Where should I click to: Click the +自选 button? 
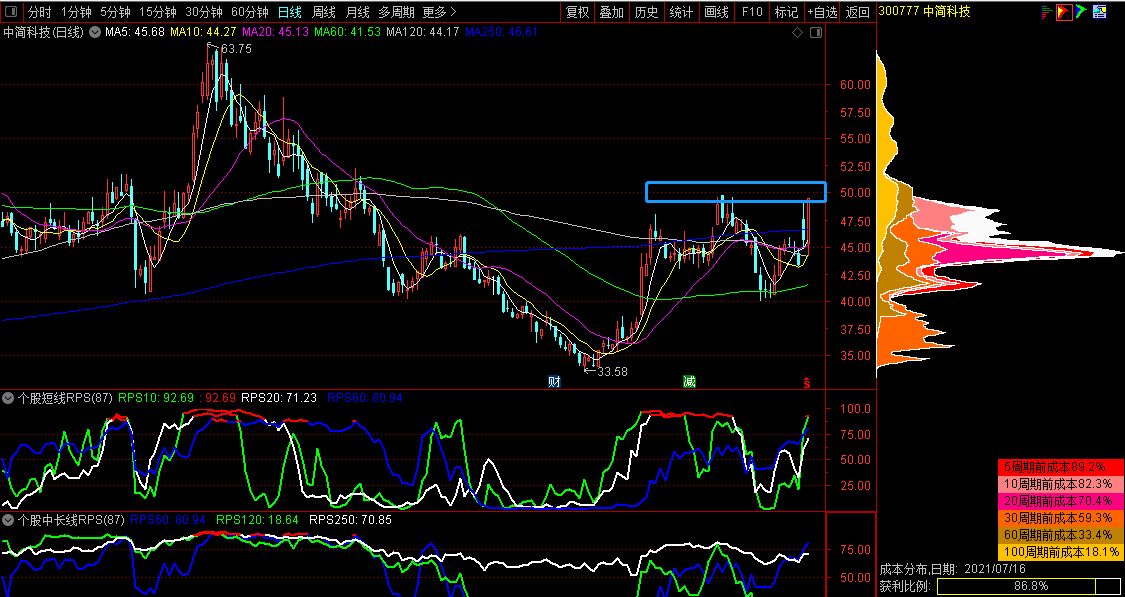[822, 12]
